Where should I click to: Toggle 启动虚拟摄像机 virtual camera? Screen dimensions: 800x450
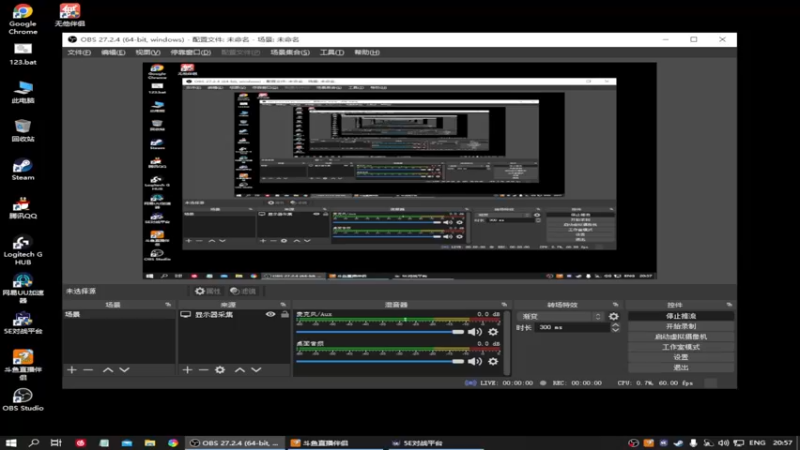click(681, 337)
